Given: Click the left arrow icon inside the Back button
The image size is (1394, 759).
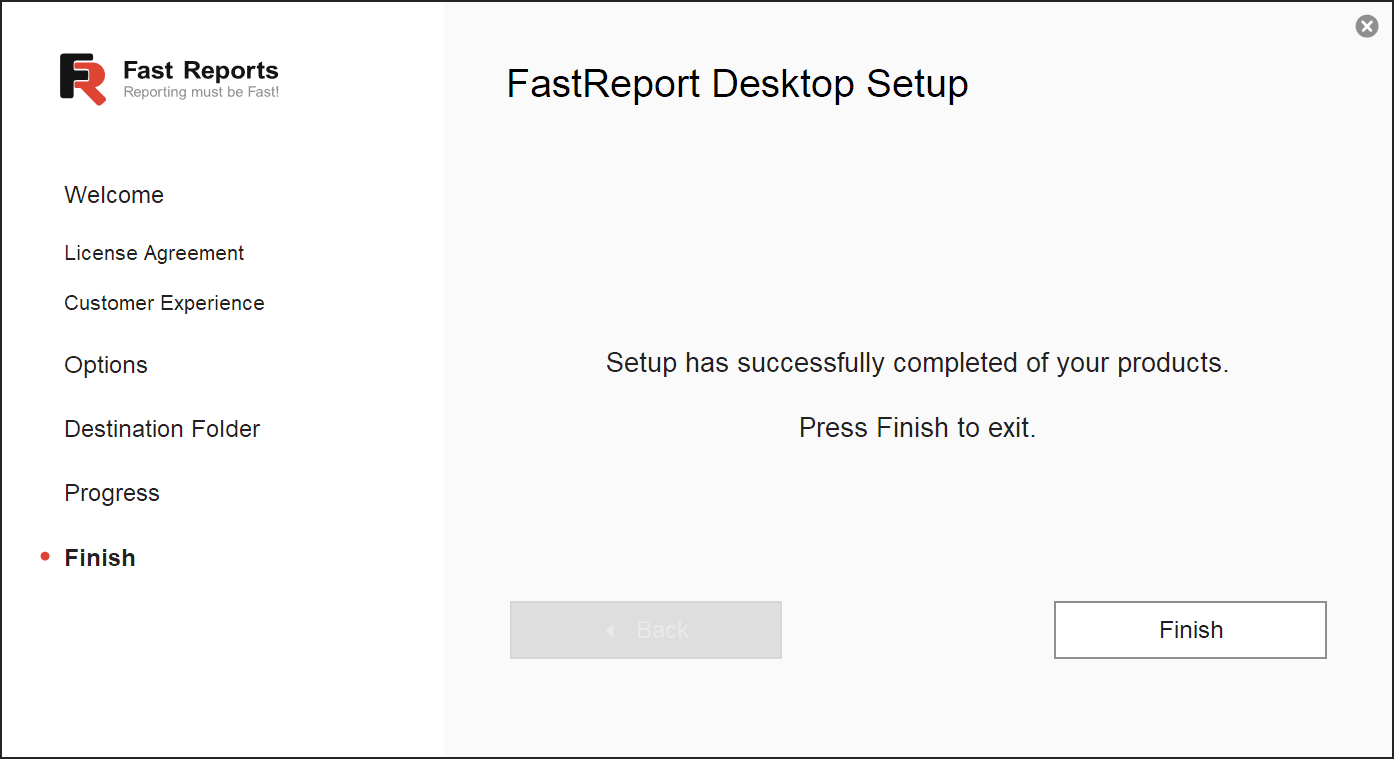Looking at the screenshot, I should (610, 630).
